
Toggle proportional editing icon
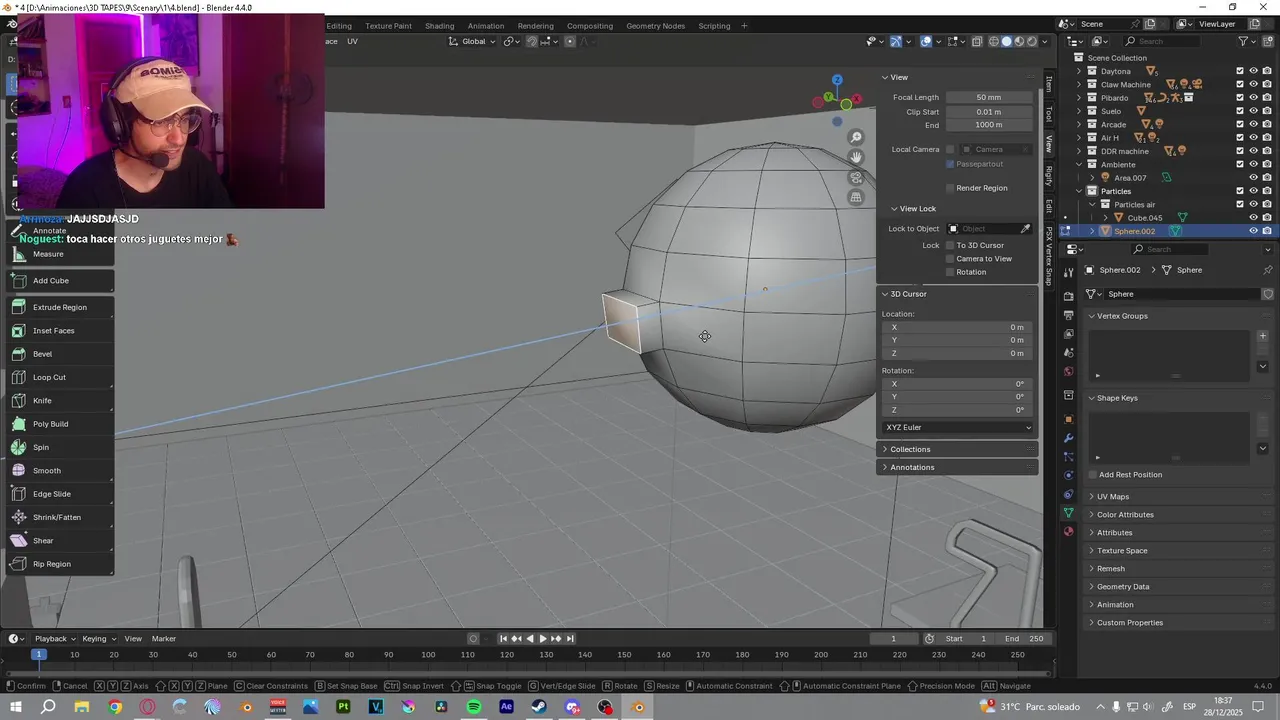(x=570, y=41)
